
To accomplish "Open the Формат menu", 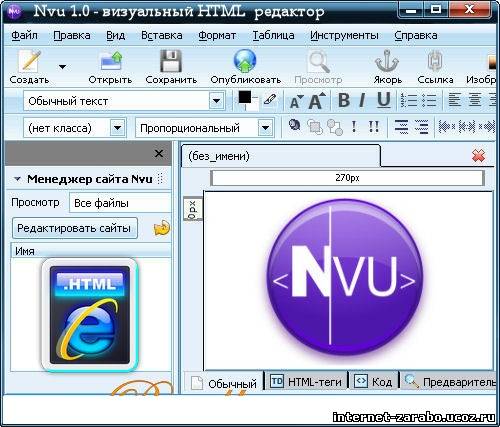I will (217, 35).
